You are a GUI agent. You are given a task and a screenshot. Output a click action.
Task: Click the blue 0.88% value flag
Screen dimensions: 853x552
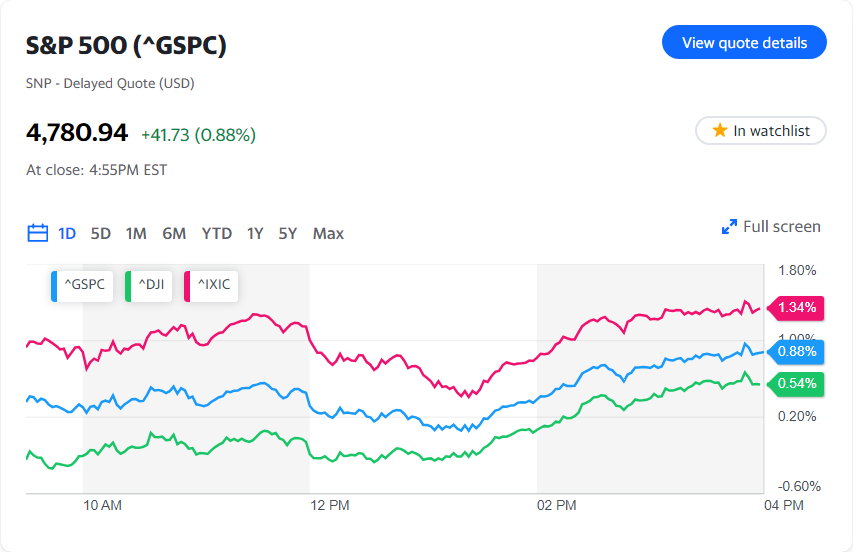(795, 352)
